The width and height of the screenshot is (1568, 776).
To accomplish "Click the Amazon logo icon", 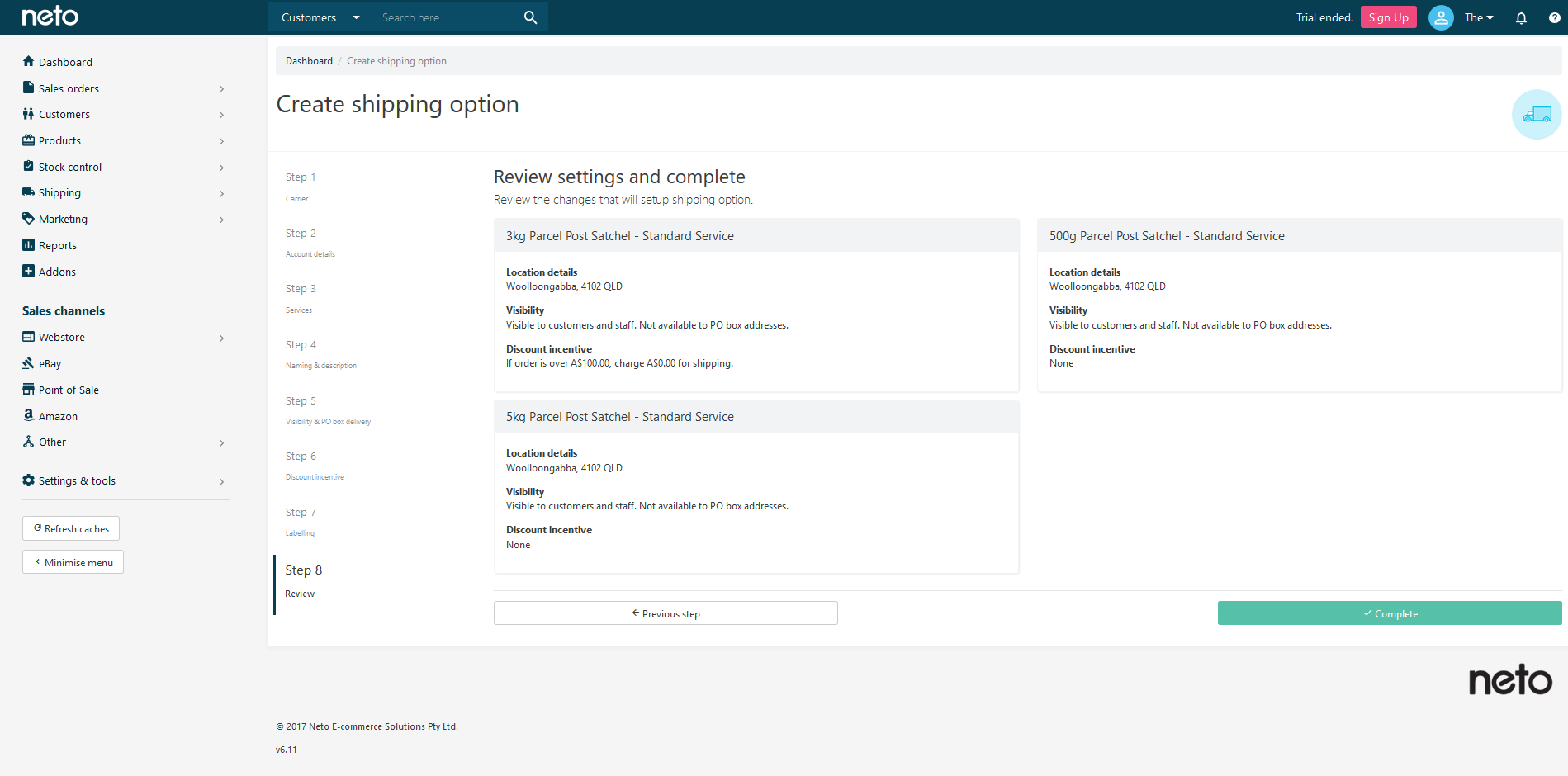I will pos(28,415).
